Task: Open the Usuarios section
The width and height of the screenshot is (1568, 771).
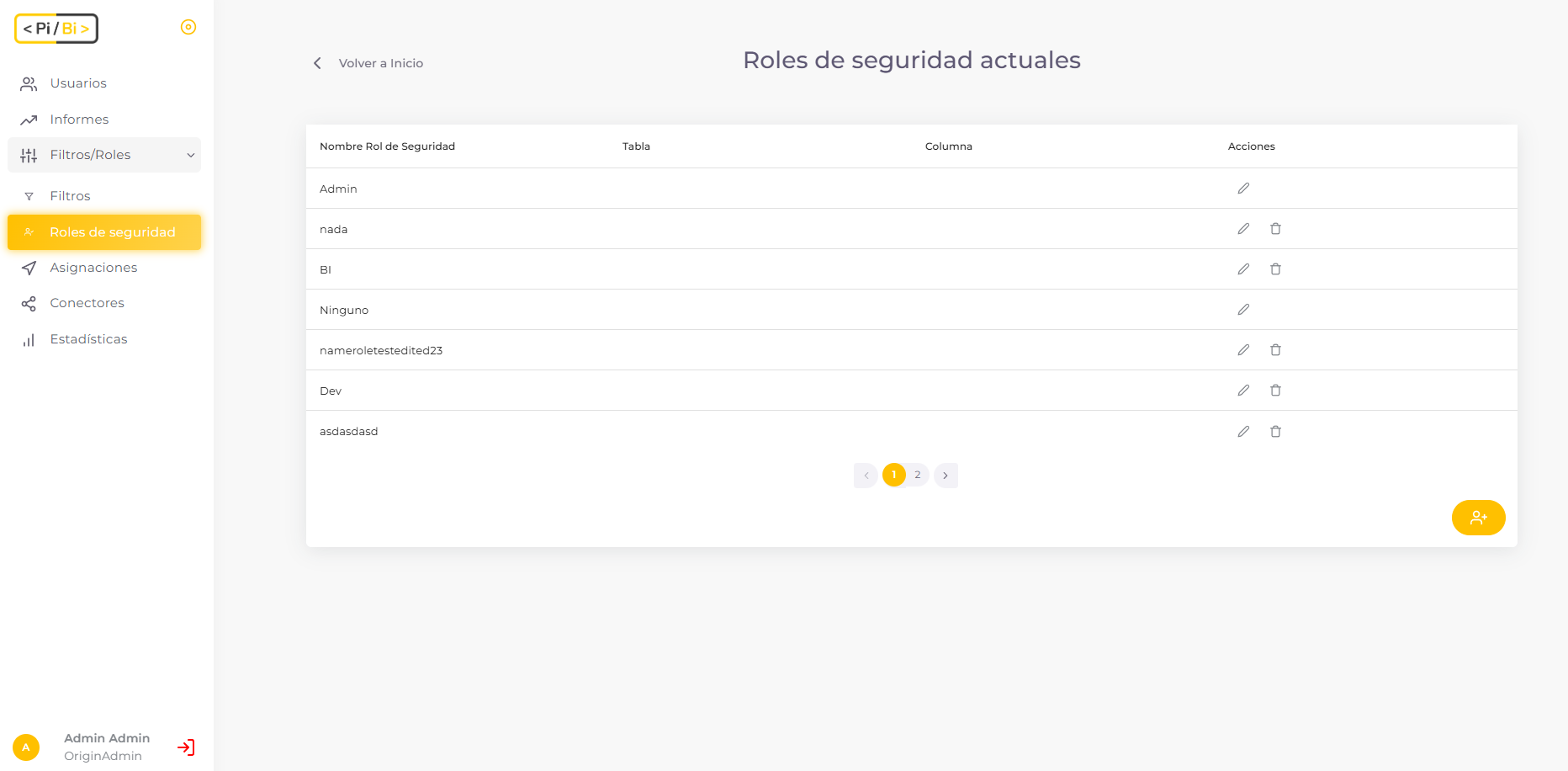Action: coord(104,83)
